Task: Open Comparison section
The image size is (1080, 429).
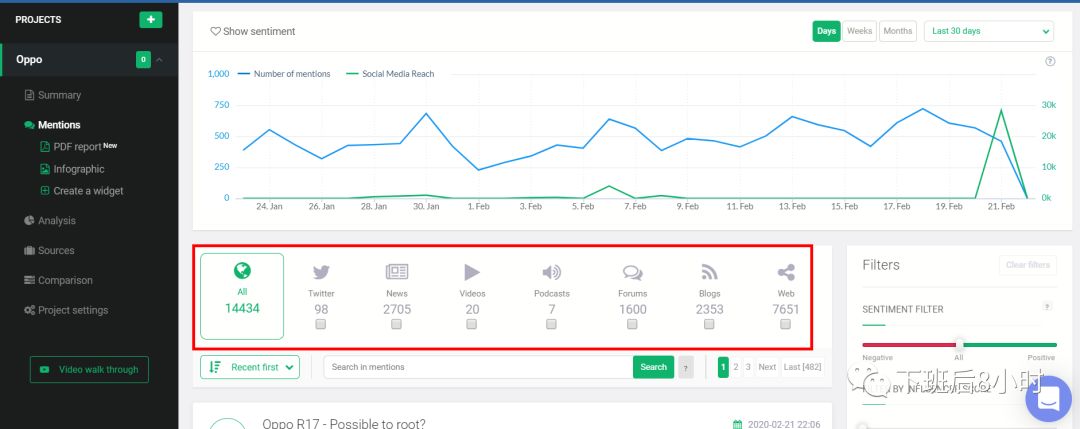Action: [x=65, y=280]
